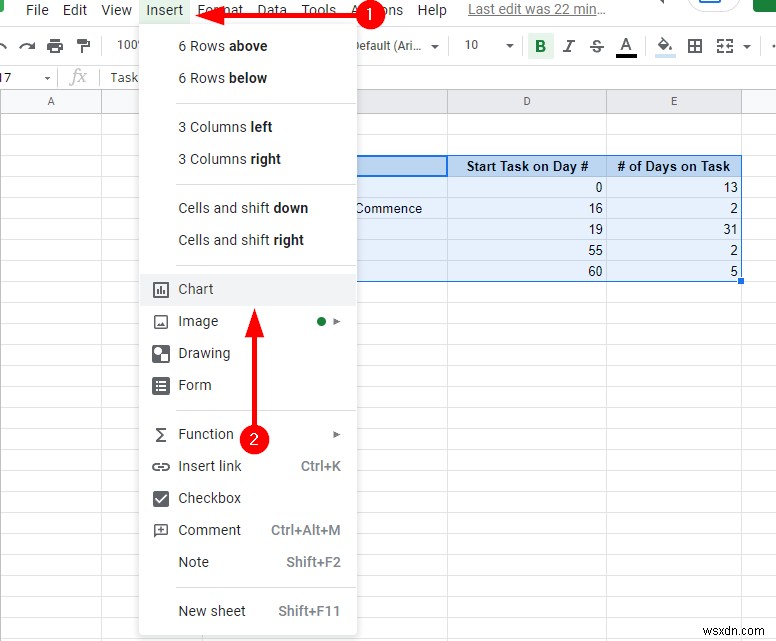Click the Insert link chain icon
The width and height of the screenshot is (776, 641).
[160, 466]
